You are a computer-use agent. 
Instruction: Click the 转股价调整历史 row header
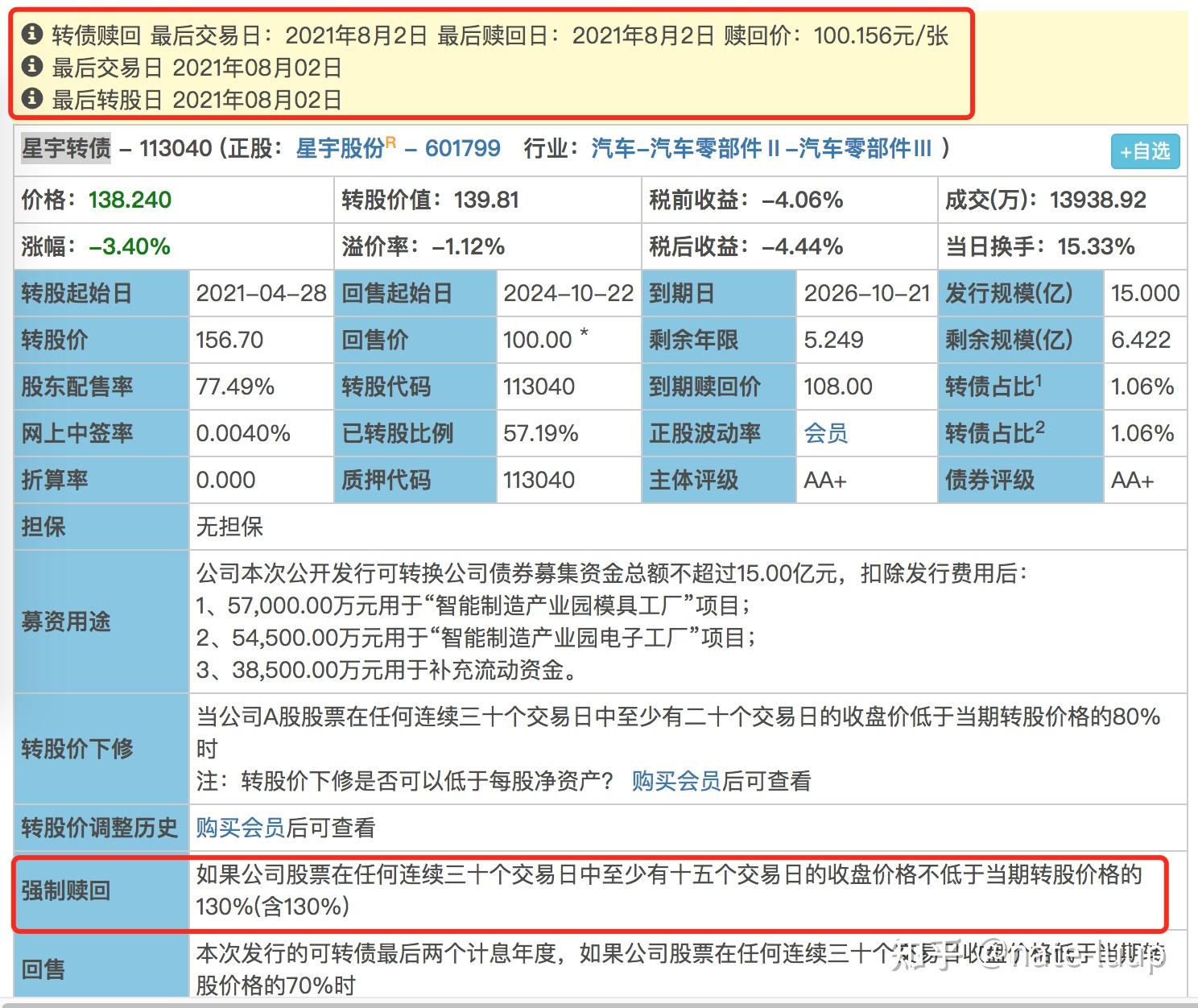(x=101, y=828)
